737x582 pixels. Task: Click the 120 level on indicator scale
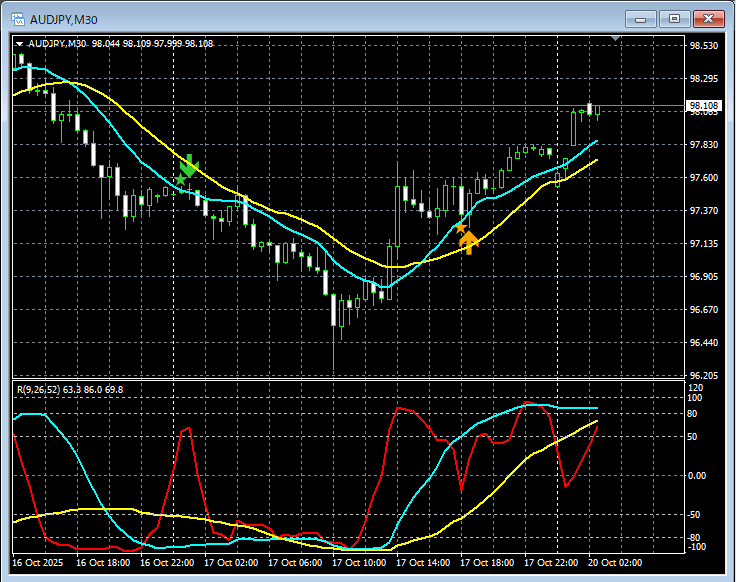[x=696, y=387]
